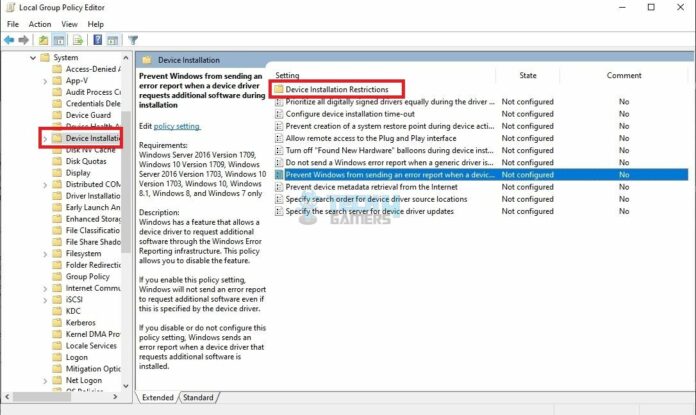Select File Share Shadow Copy tree item
Image resolution: width=696 pixels, height=415 pixels.
(x=93, y=242)
